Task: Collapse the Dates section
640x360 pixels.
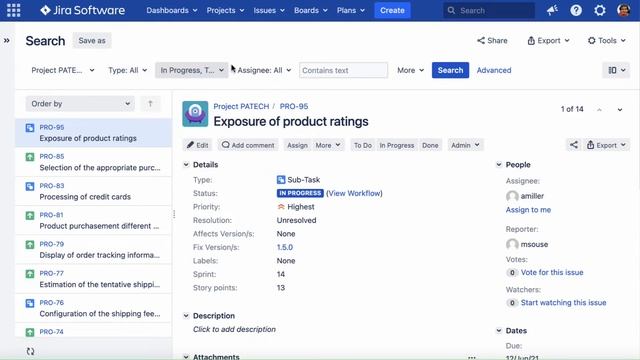Action: [499, 331]
